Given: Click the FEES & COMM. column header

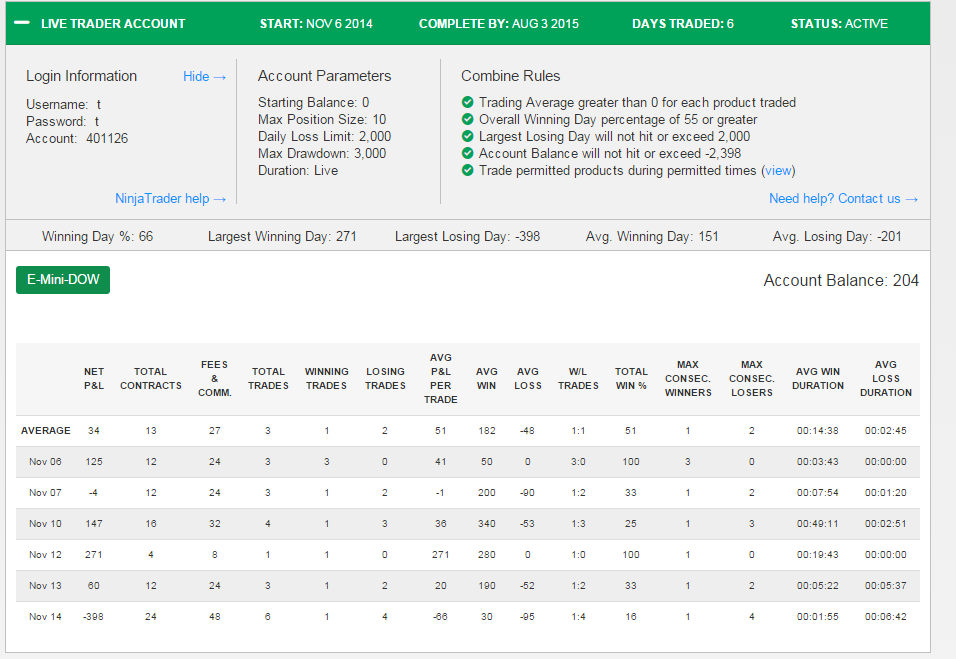Looking at the screenshot, I should [215, 379].
